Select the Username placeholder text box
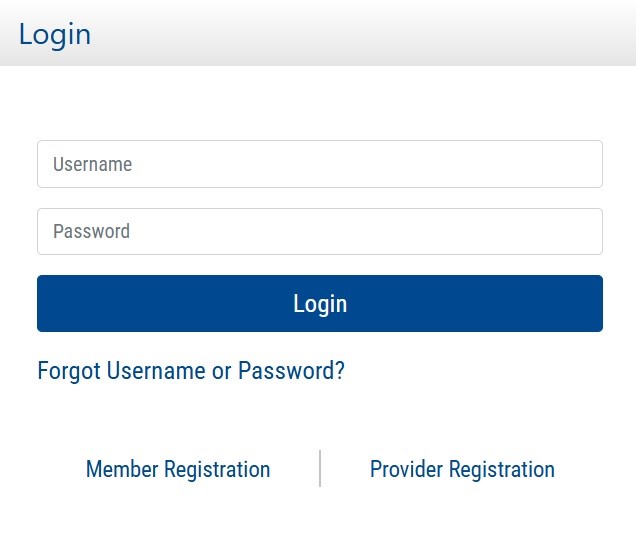 pos(320,164)
